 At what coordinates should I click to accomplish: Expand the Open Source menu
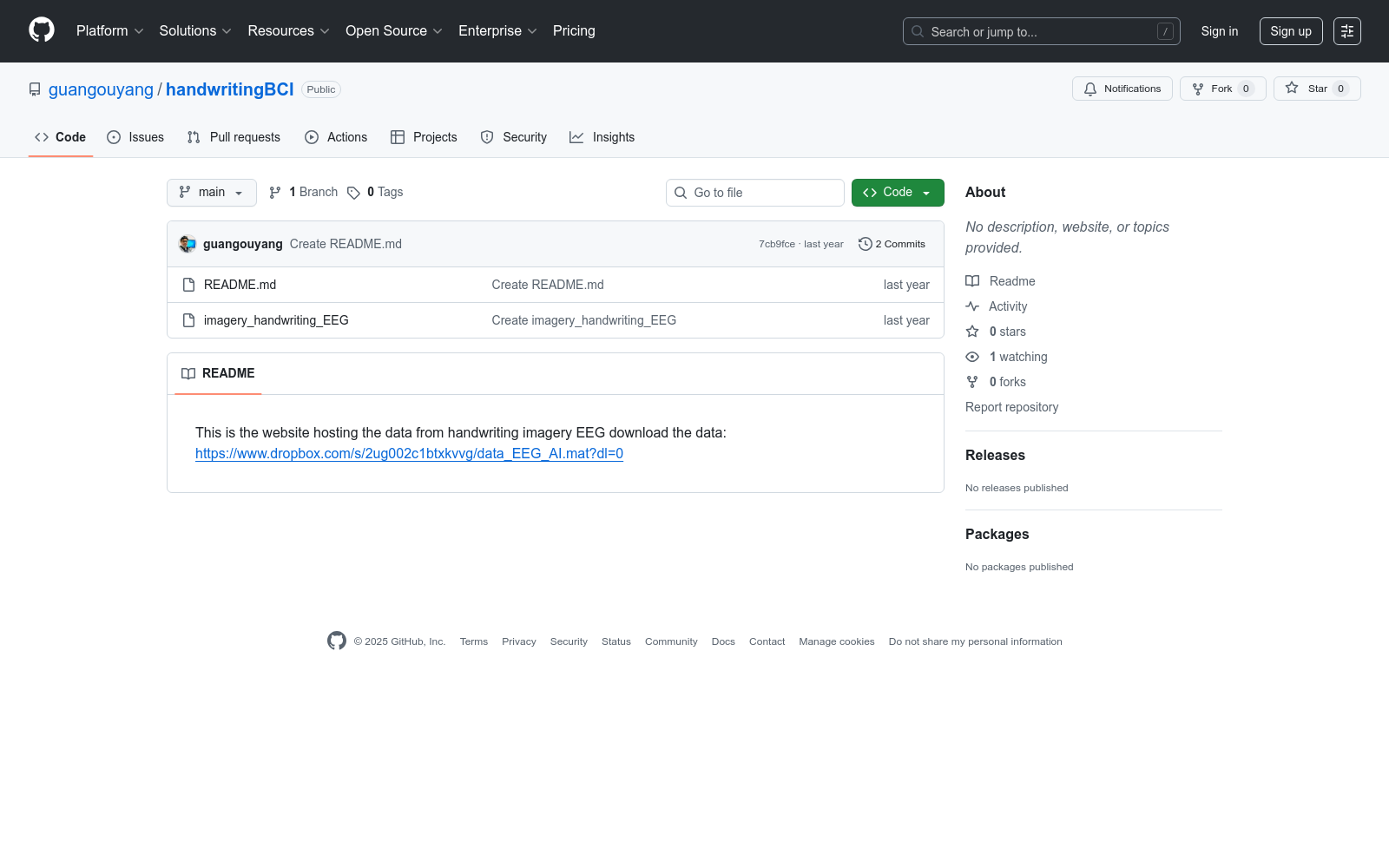click(x=394, y=31)
